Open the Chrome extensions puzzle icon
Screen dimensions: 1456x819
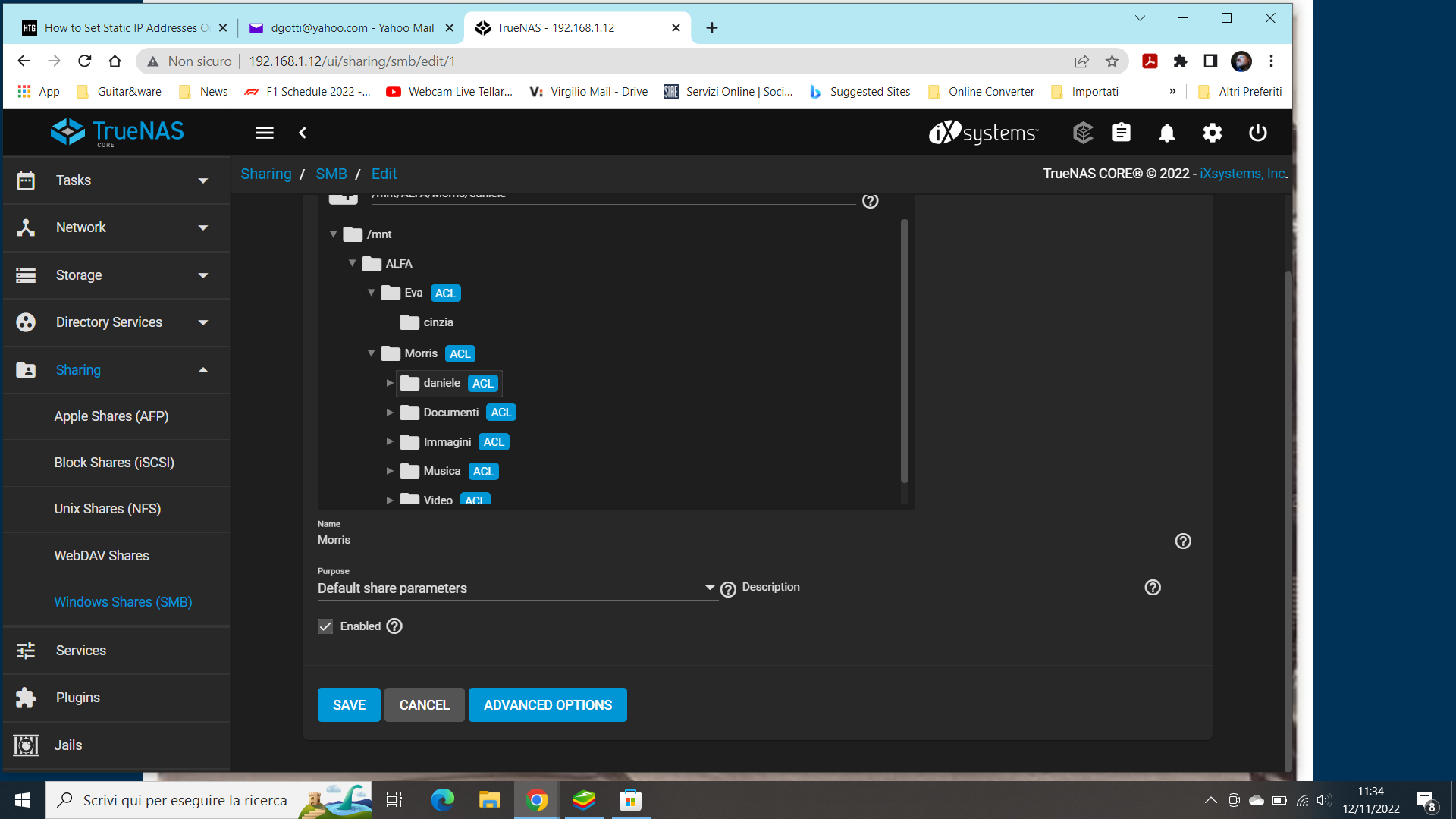click(1180, 61)
